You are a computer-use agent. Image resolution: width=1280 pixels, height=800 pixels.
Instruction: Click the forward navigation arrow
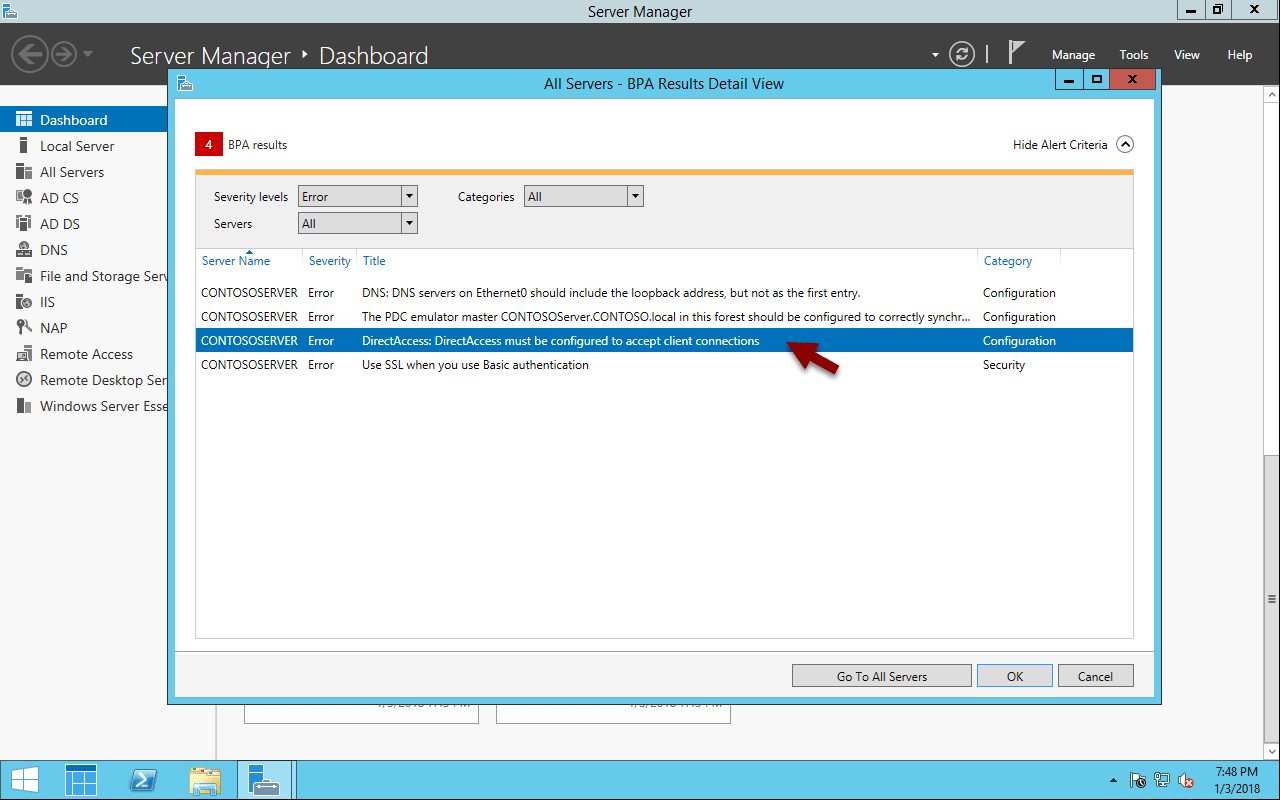pyautogui.click(x=64, y=53)
